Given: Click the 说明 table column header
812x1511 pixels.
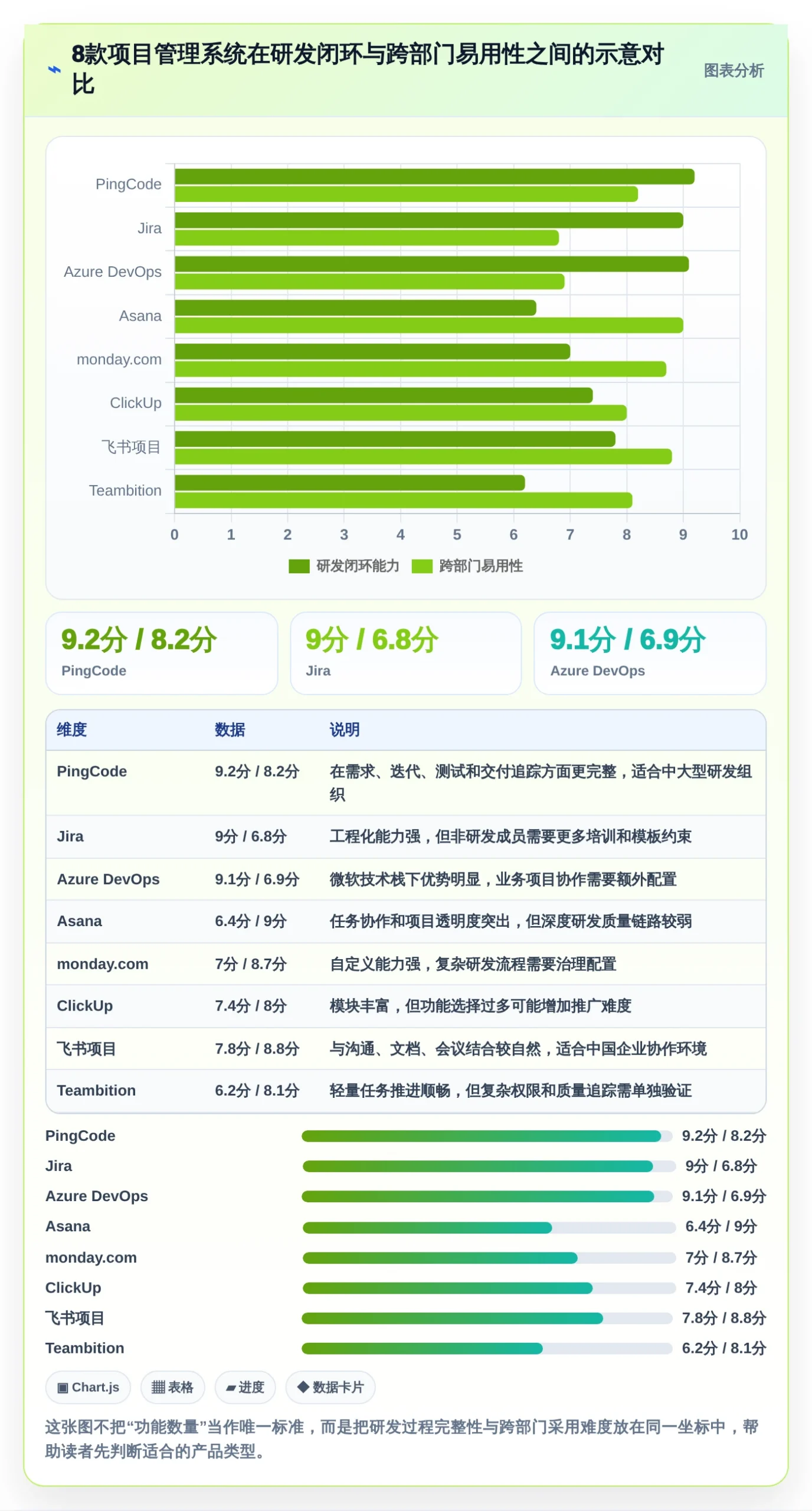Looking at the screenshot, I should pos(345,730).
